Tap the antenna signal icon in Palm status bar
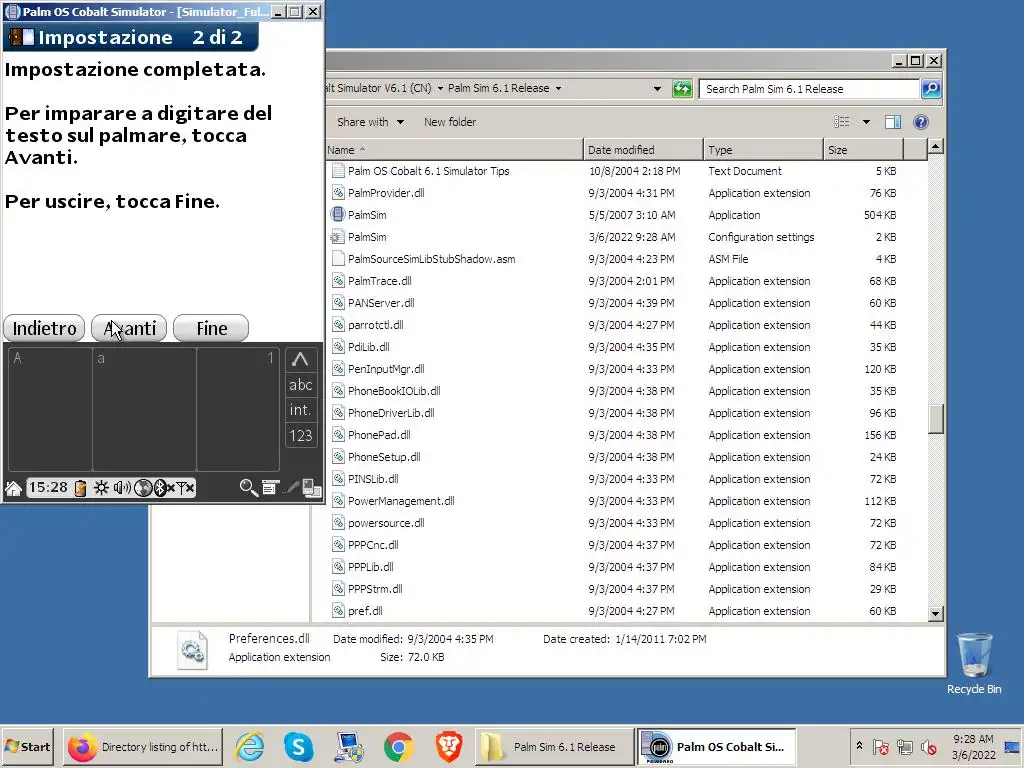Screen dimensions: 1024x768 tap(185, 488)
